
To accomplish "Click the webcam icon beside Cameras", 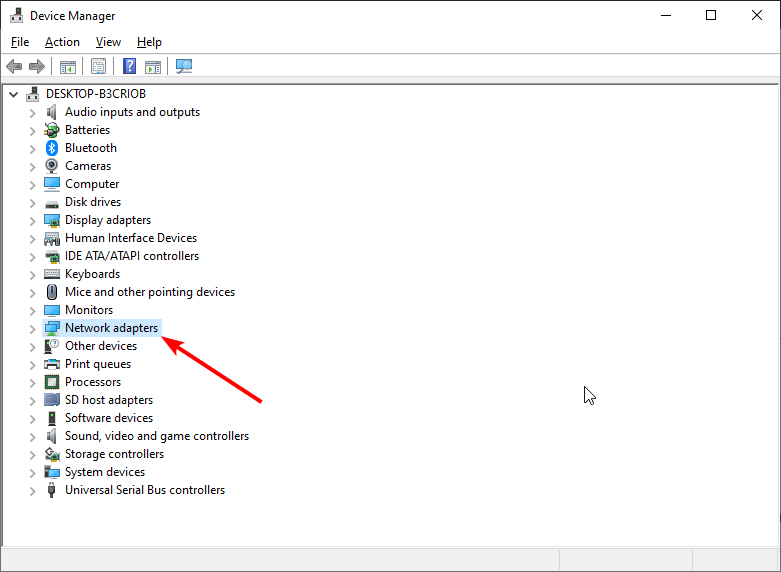I will point(51,166).
